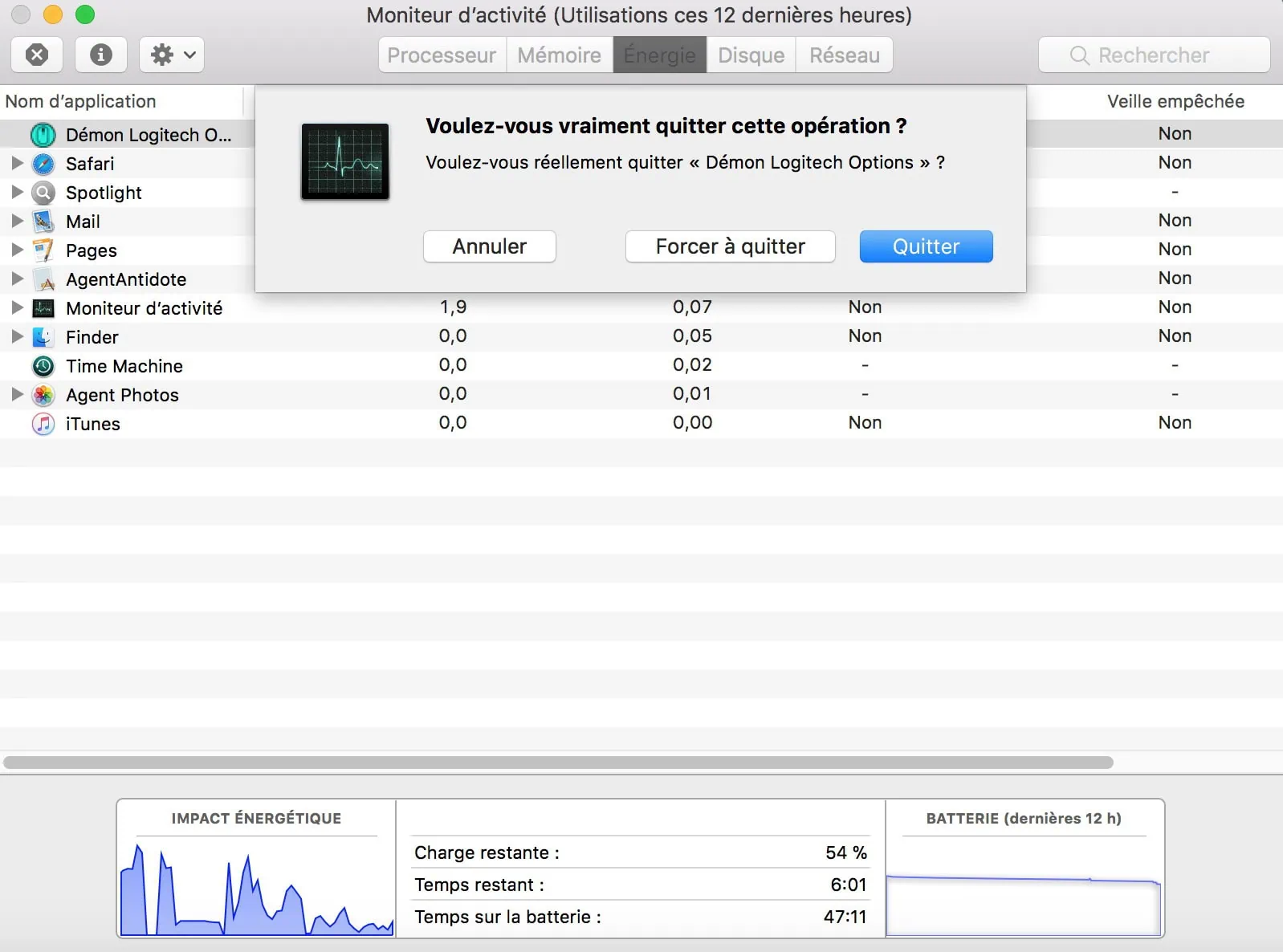Expand the Pages process tree

[x=17, y=250]
